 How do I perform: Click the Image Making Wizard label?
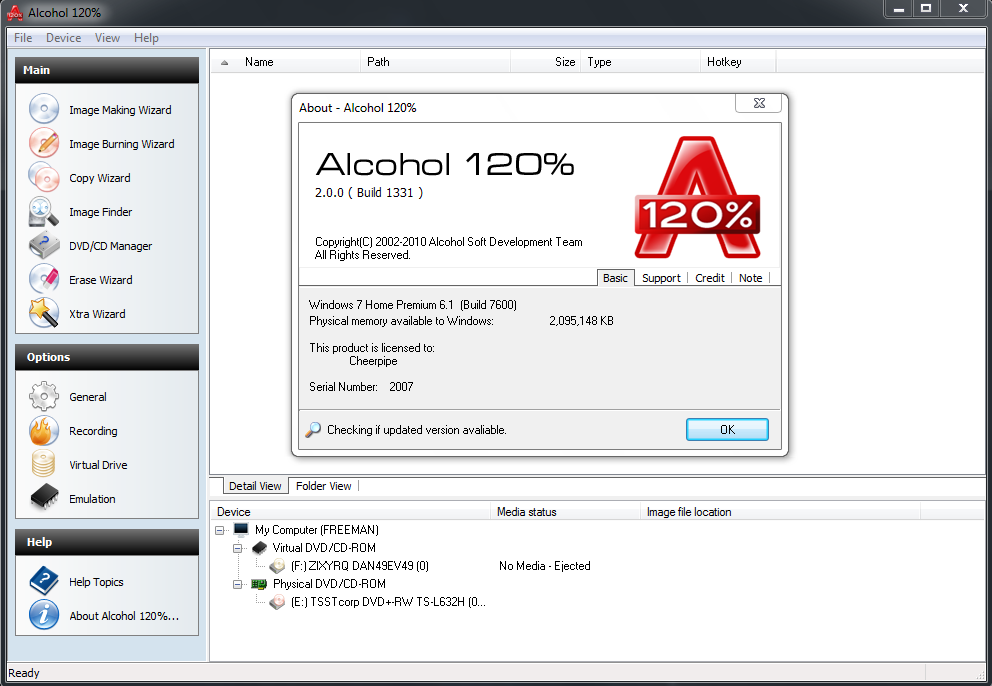coord(120,110)
